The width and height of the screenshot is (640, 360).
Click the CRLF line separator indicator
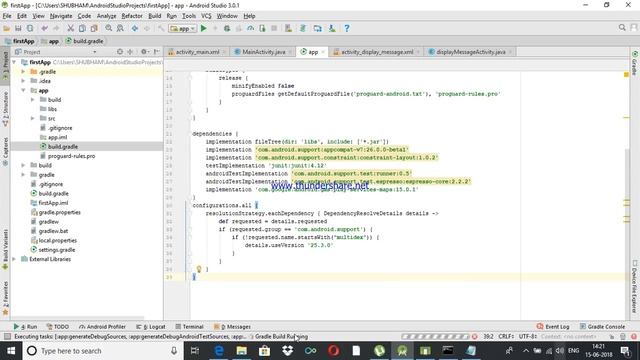[506, 337]
